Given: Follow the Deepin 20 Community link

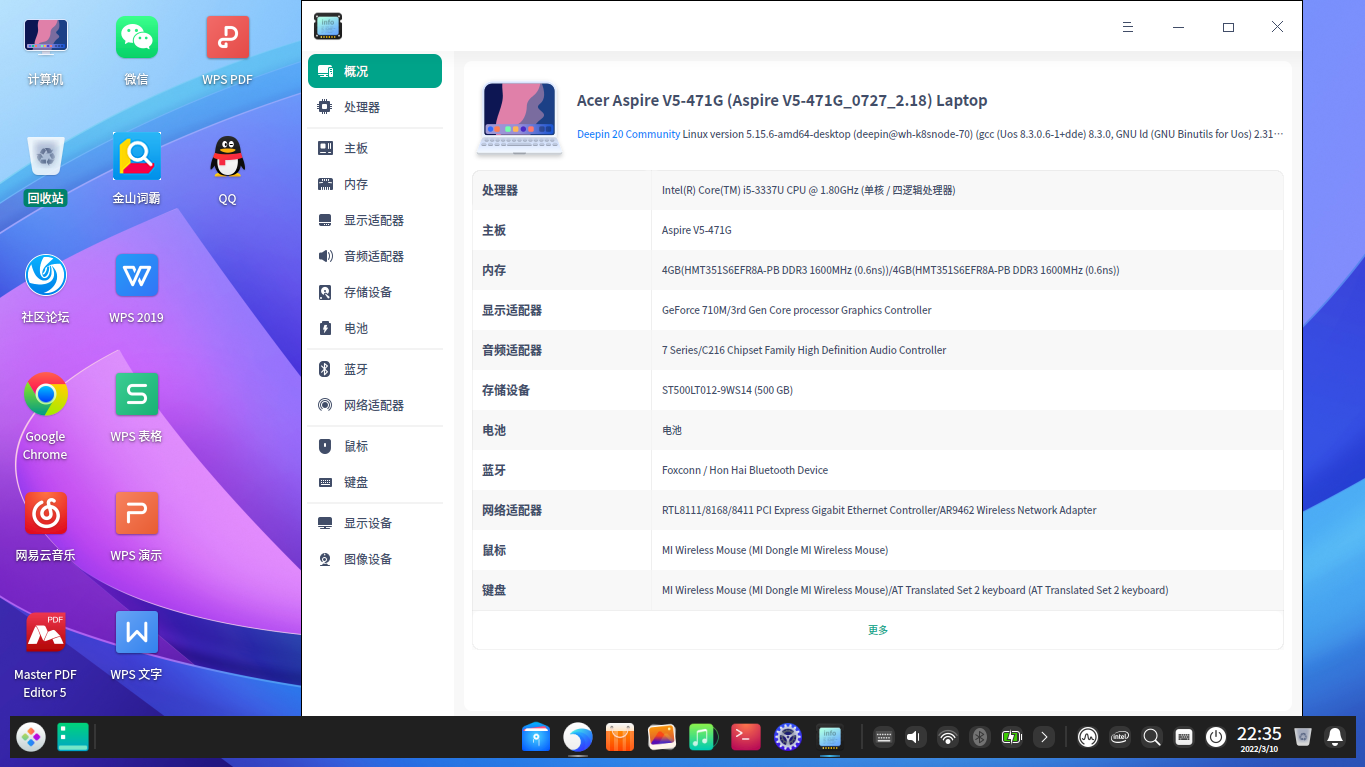Looking at the screenshot, I should click(x=629, y=134).
